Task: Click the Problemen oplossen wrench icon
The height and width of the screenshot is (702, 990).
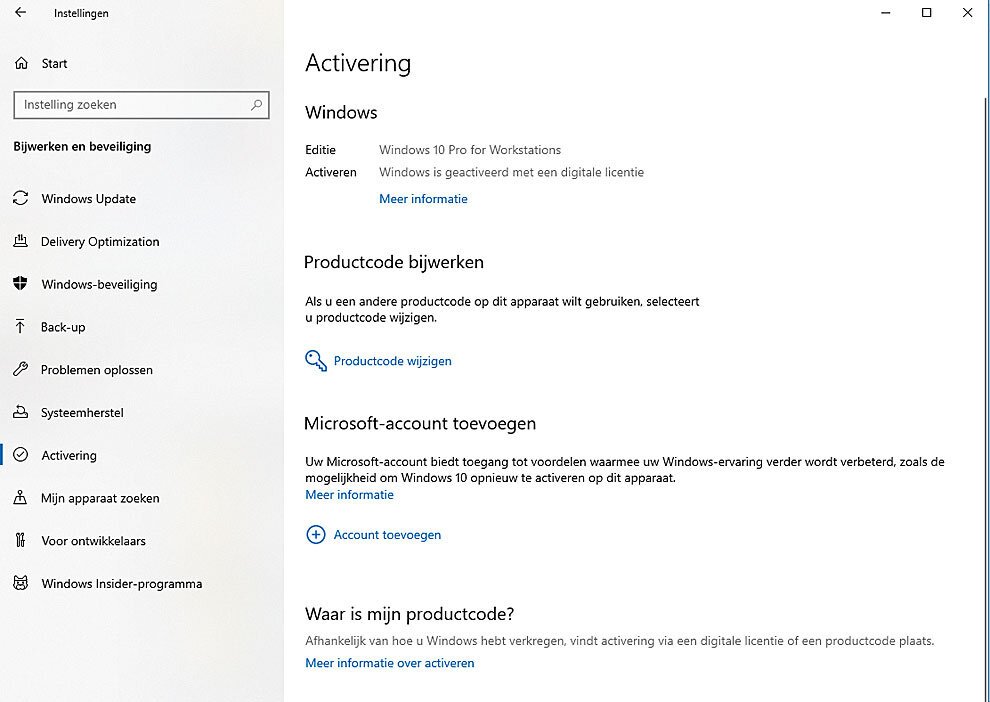Action: (21, 369)
